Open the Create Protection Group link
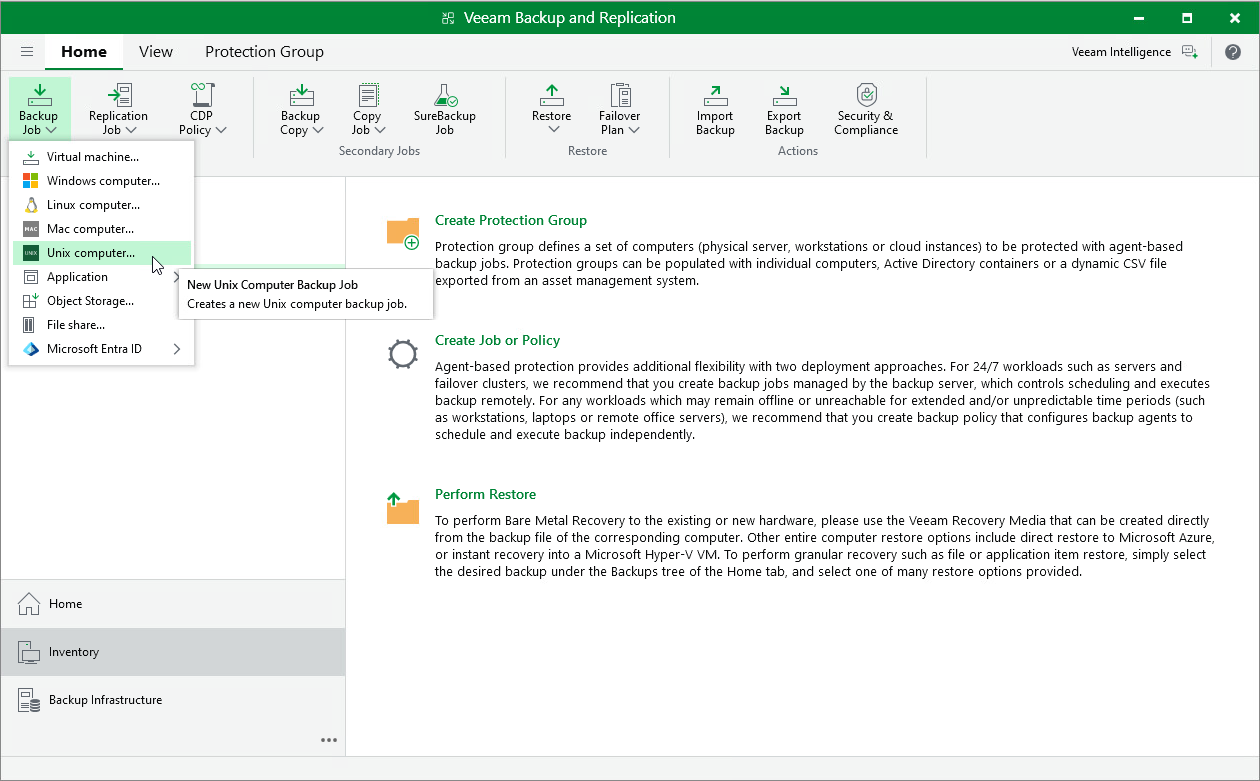1260x781 pixels. 511,220
